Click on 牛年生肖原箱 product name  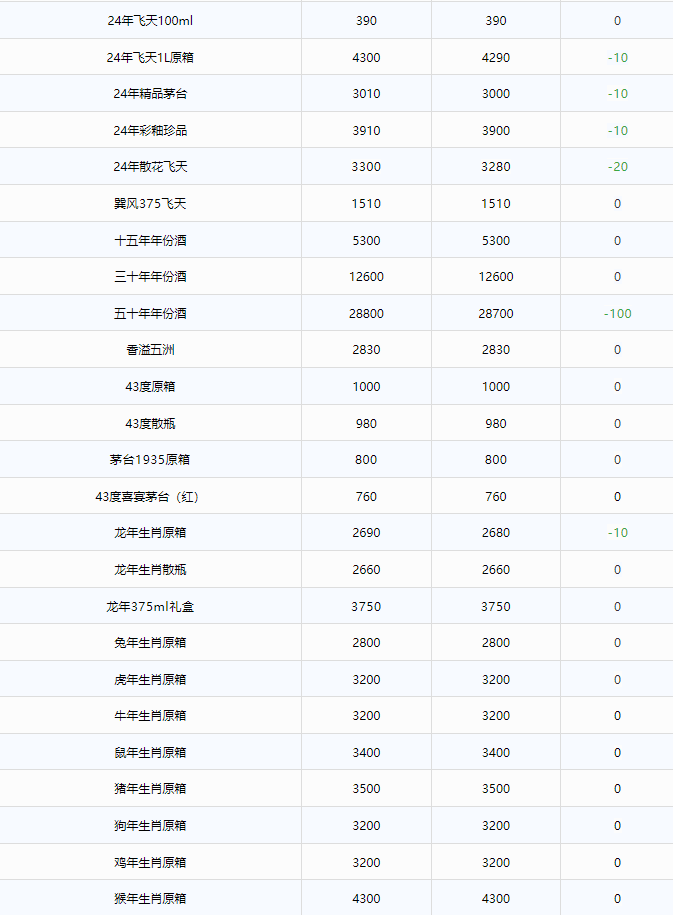[x=150, y=716]
